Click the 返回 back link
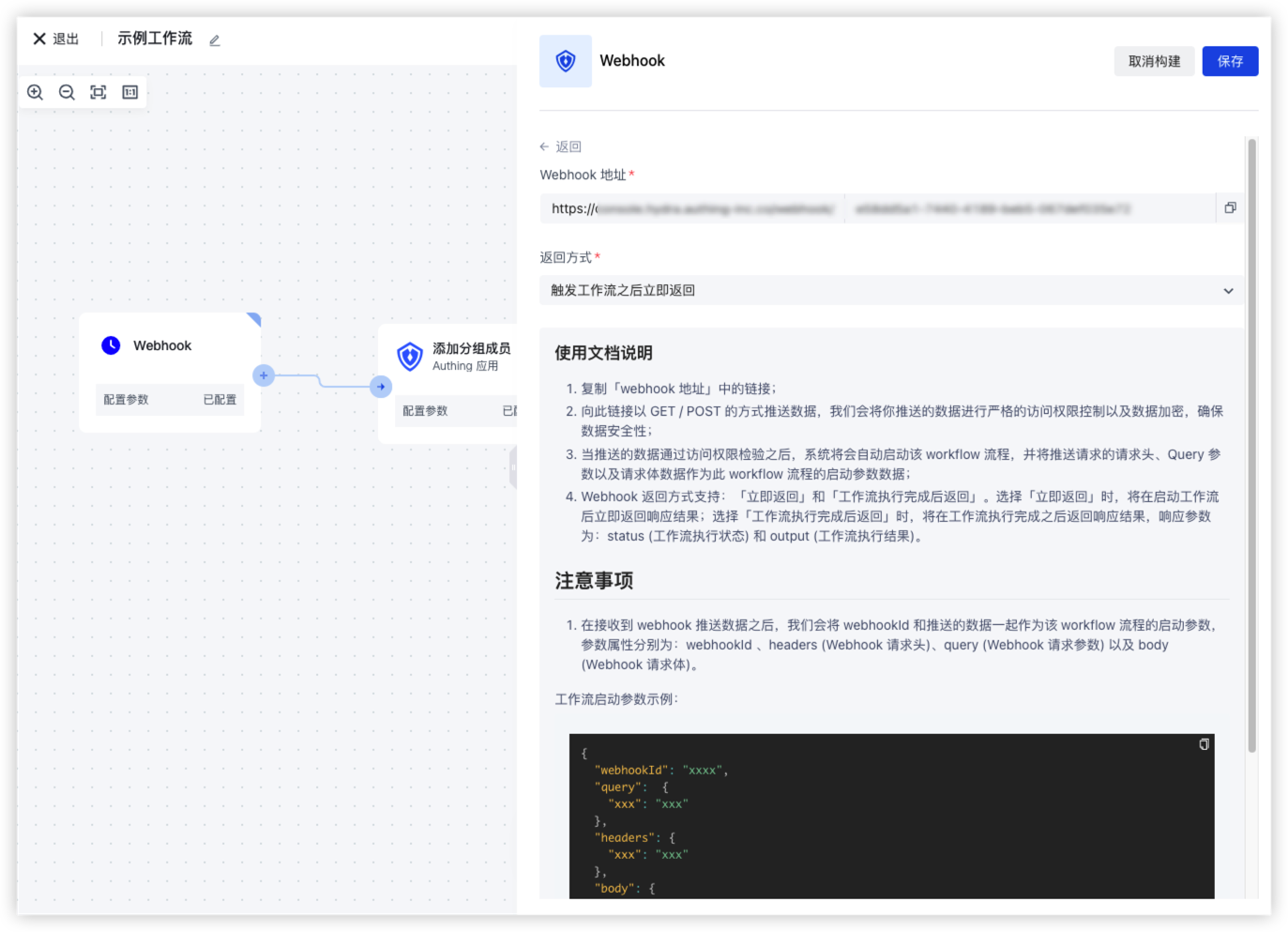Screen dimensions: 1288x932 coord(561,147)
